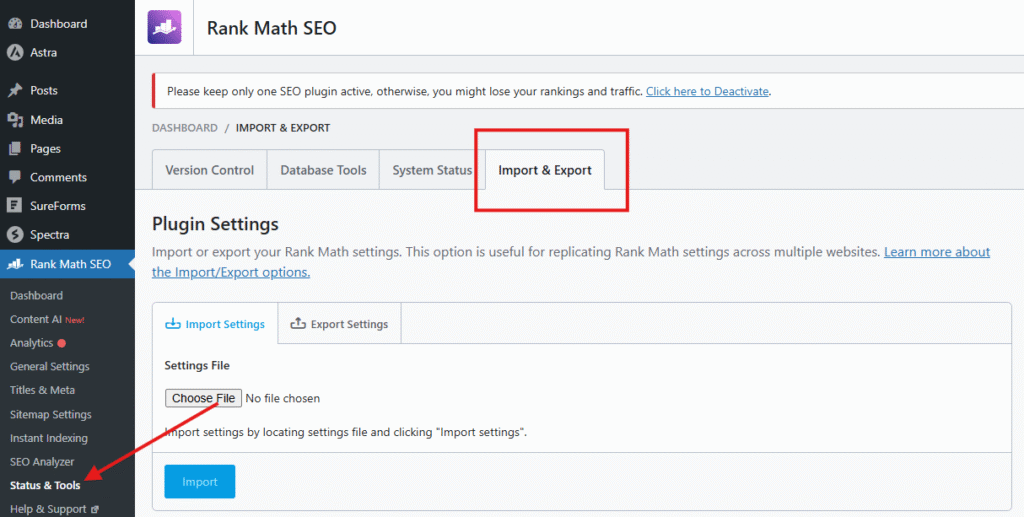Click the 'Plugin Settings' heading
The height and width of the screenshot is (517, 1024).
[216, 225]
